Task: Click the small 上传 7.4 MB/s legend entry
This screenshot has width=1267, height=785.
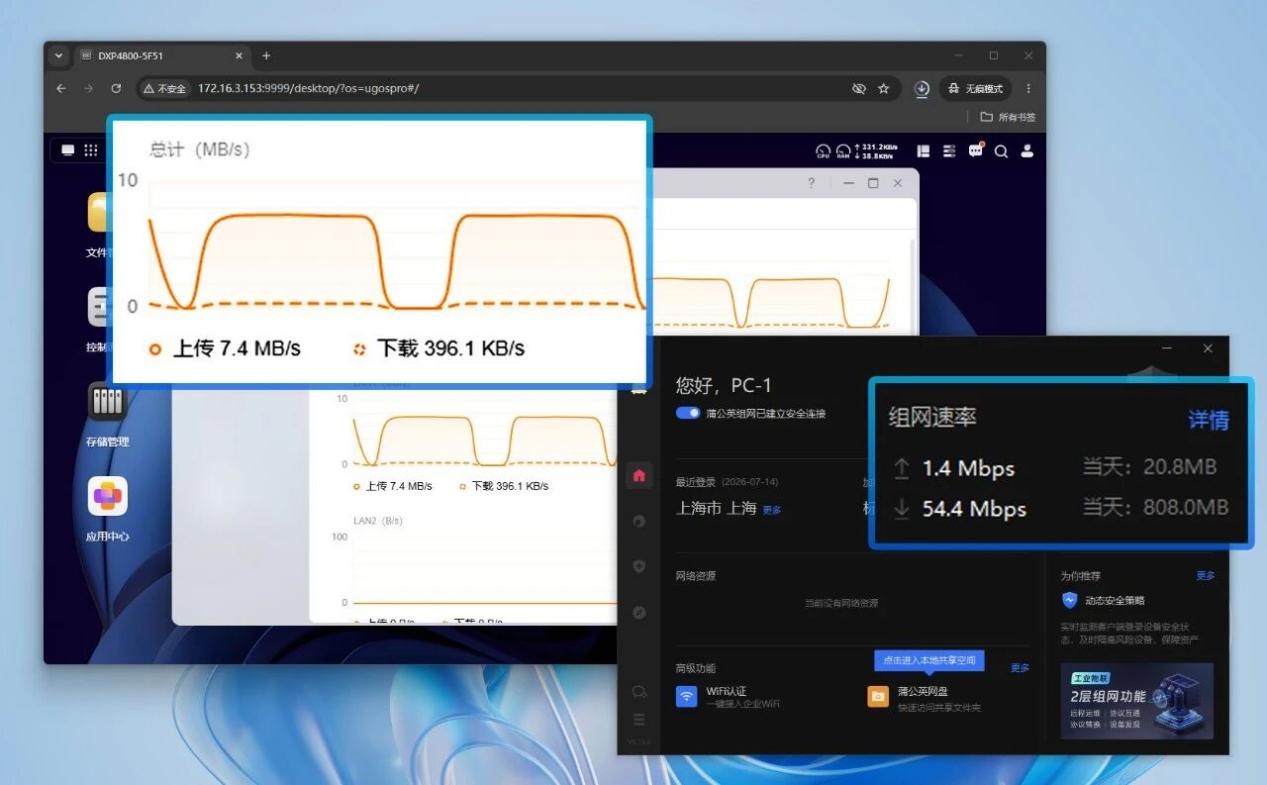Action: coord(393,486)
